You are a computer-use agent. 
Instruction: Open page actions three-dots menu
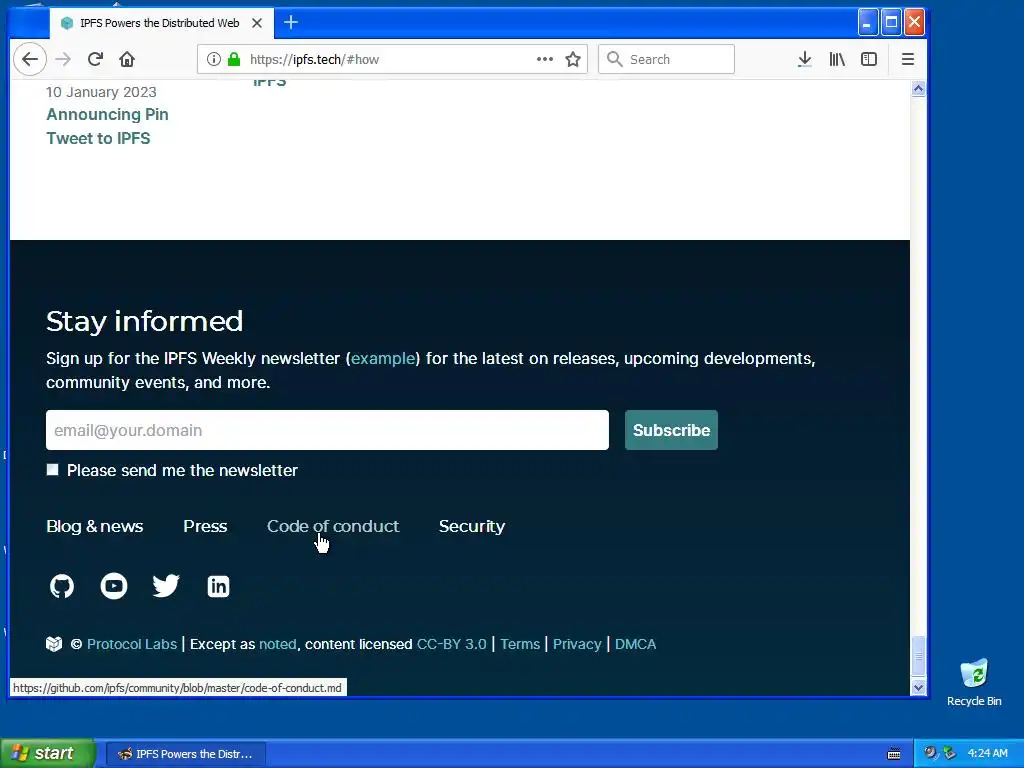pos(545,59)
